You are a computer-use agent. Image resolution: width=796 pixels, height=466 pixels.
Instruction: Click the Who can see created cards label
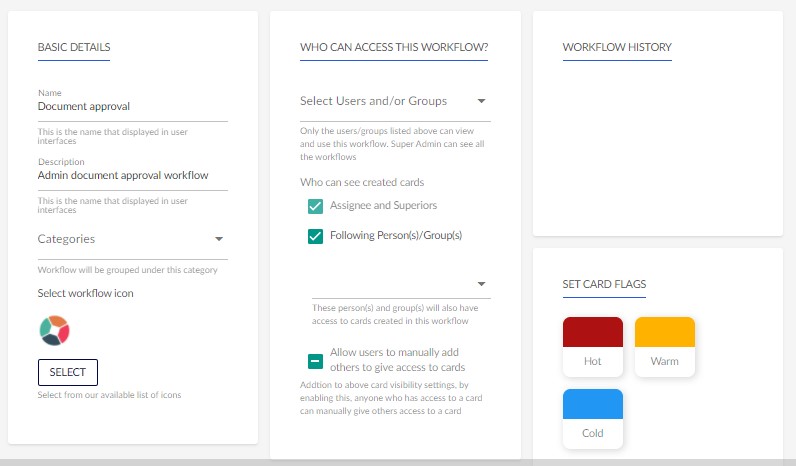click(362, 182)
